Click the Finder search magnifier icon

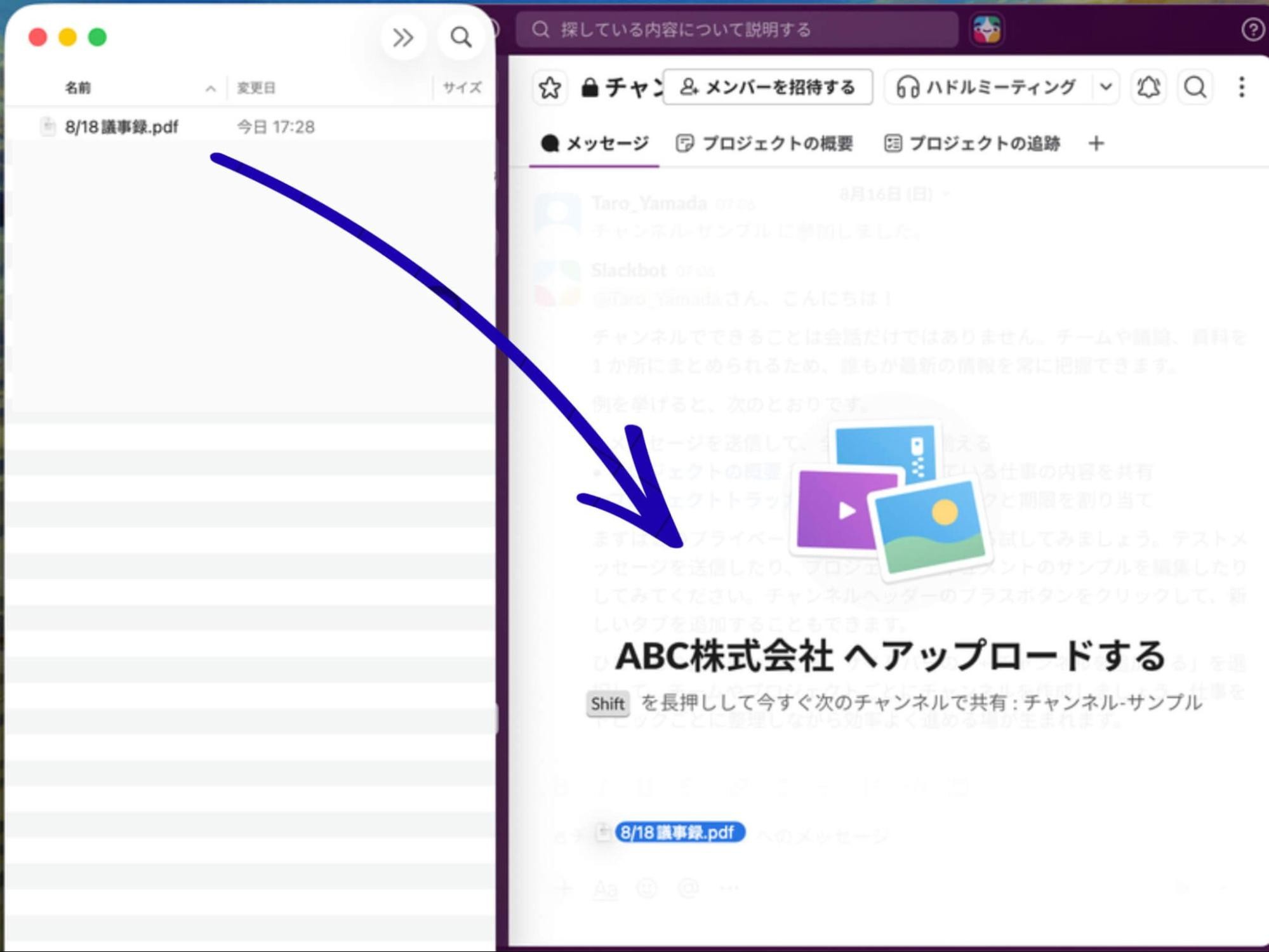click(461, 37)
